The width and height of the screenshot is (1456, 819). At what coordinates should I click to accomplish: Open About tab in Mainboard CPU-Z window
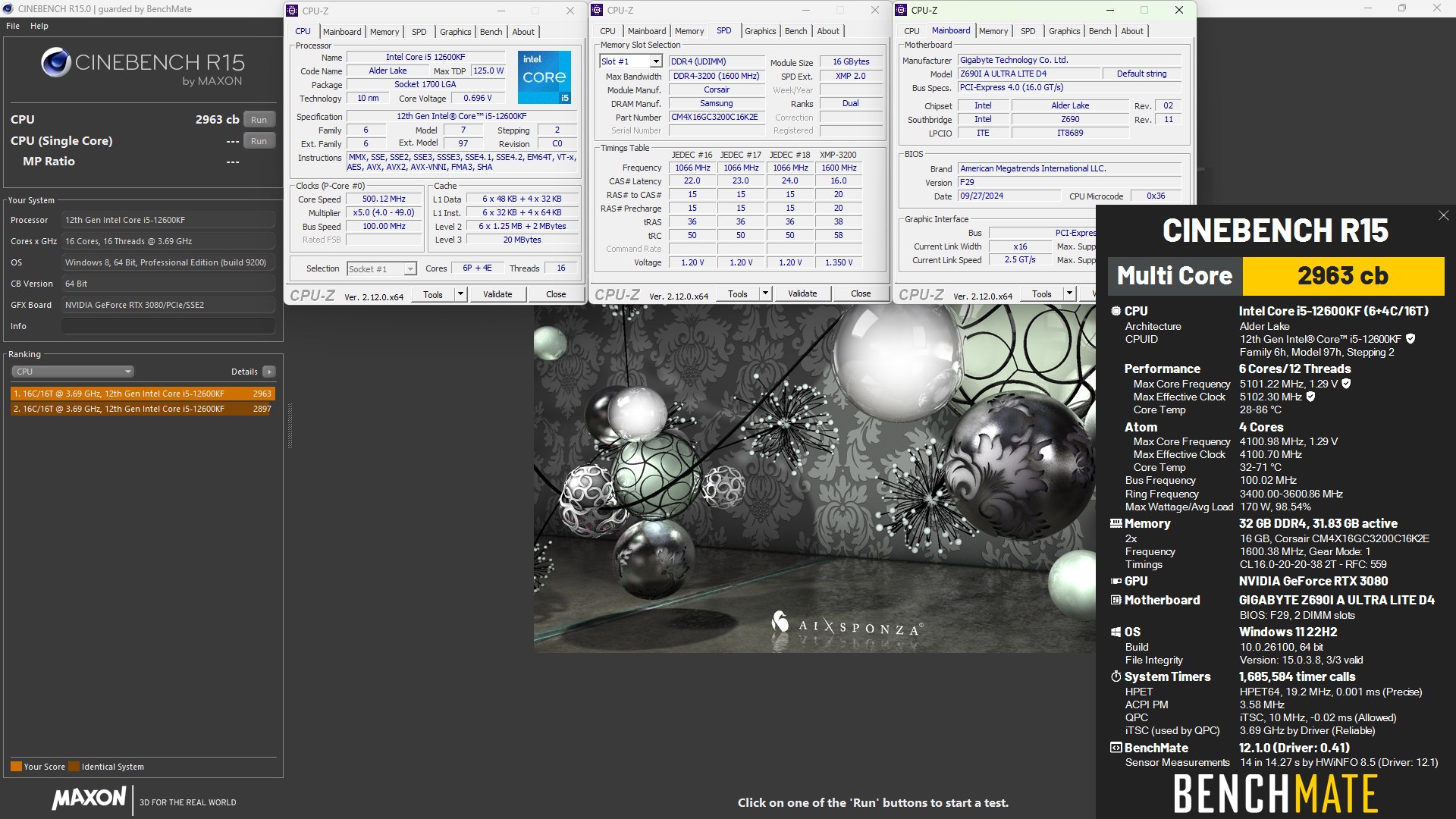pos(1131,31)
